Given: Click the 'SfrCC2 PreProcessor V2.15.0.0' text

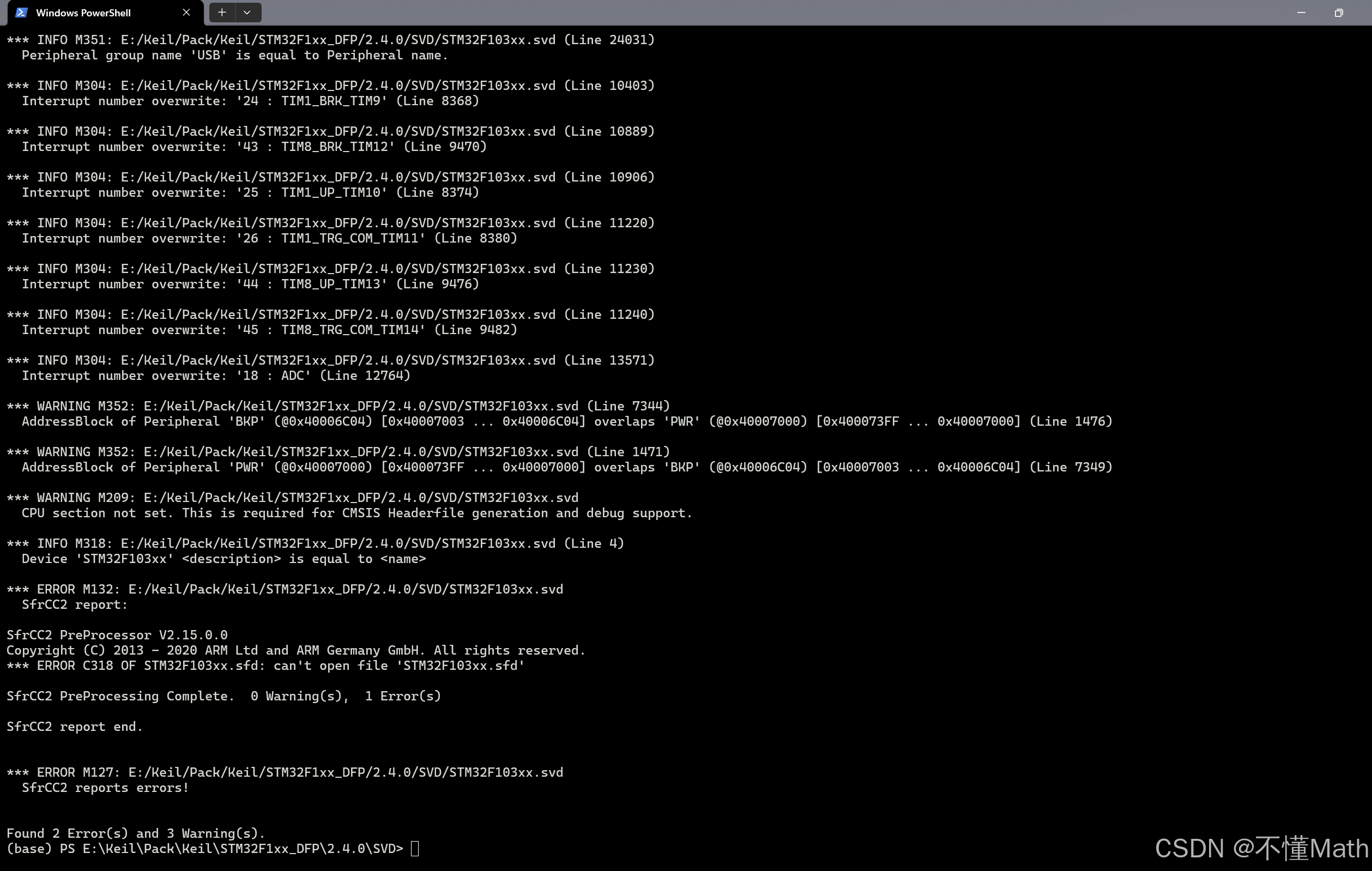Looking at the screenshot, I should [x=117, y=635].
